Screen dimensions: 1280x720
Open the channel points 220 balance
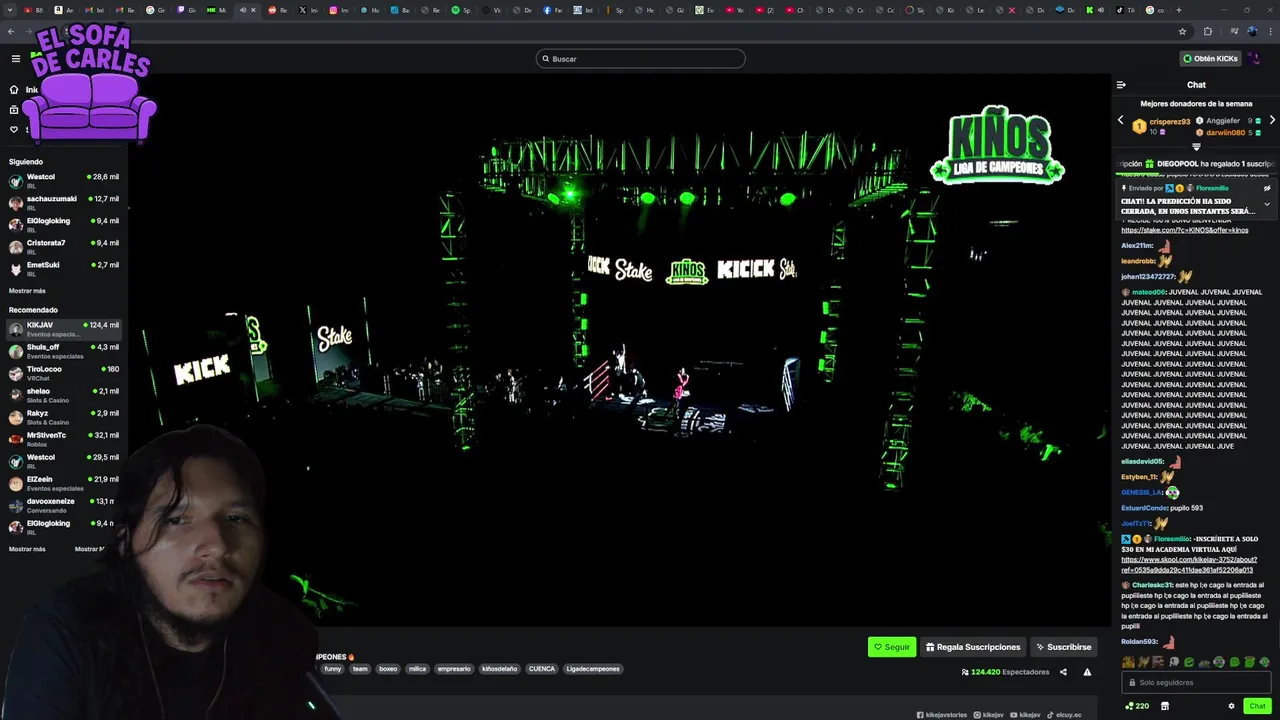pos(1137,706)
